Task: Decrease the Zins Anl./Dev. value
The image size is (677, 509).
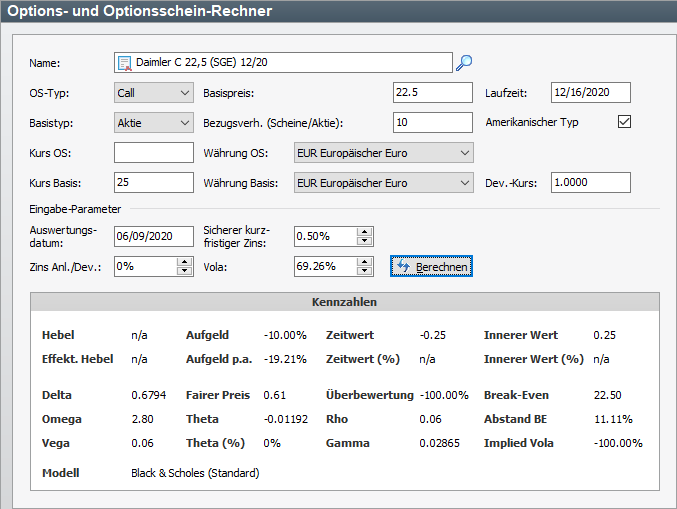Action: (184, 271)
